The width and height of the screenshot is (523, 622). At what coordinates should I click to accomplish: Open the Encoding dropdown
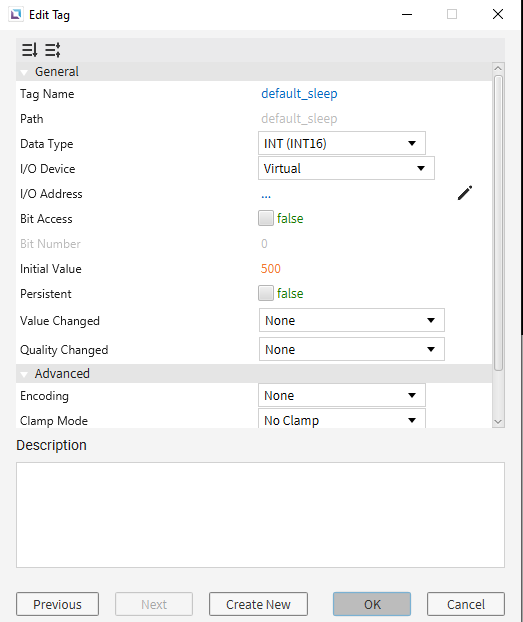click(342, 395)
